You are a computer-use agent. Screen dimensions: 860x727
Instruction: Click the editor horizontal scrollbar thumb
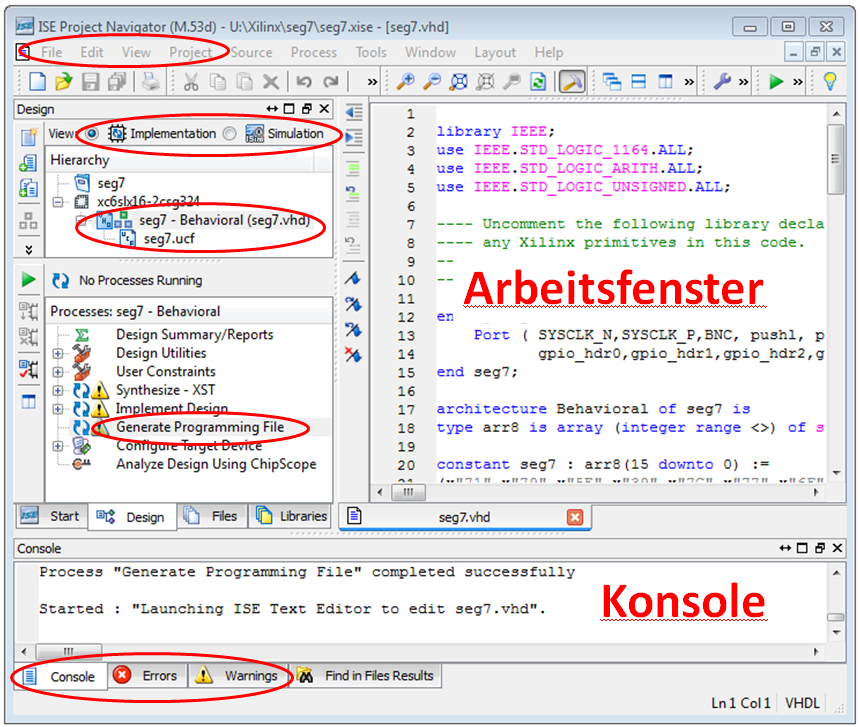click(408, 492)
